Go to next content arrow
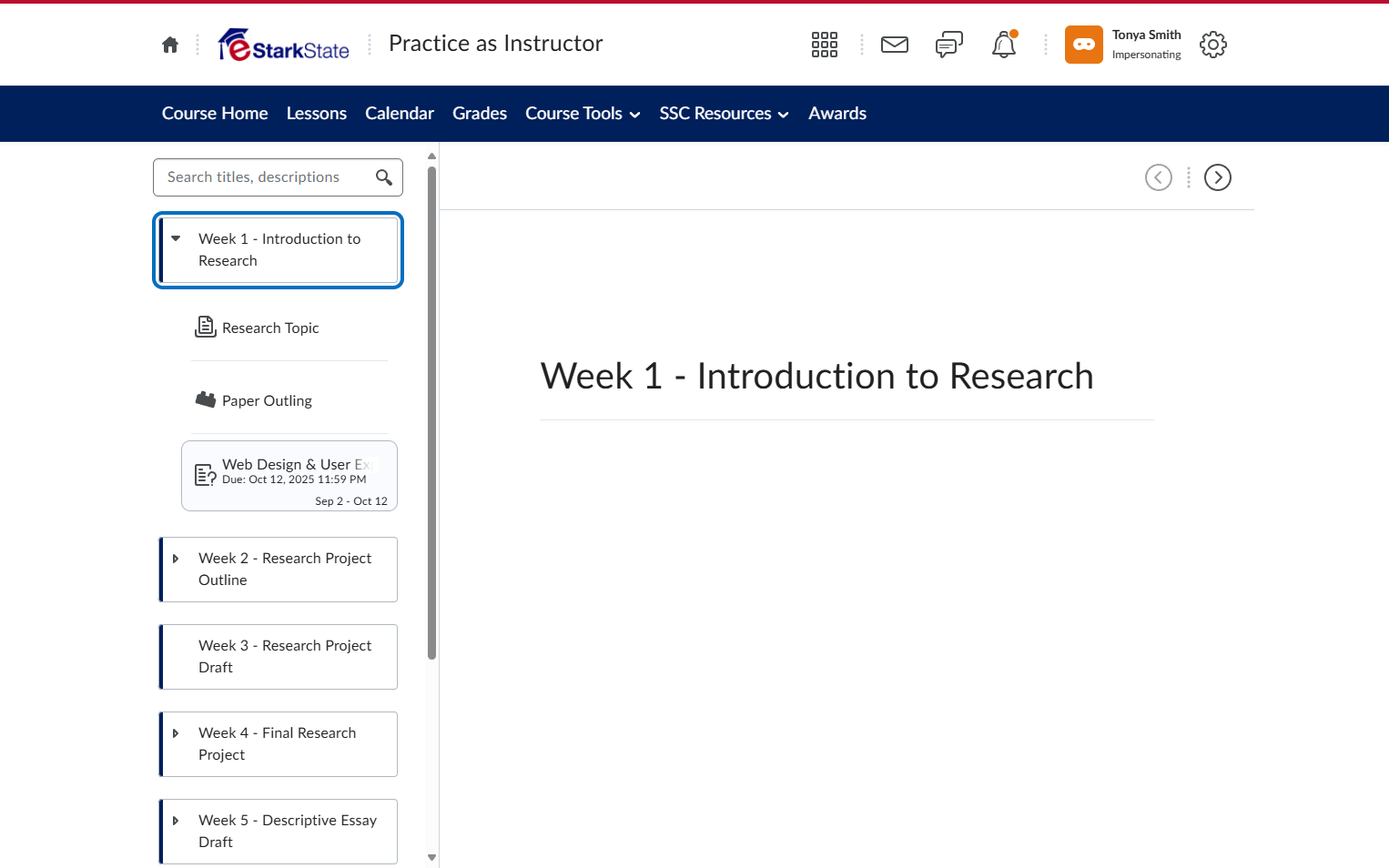1389x868 pixels. (x=1218, y=177)
